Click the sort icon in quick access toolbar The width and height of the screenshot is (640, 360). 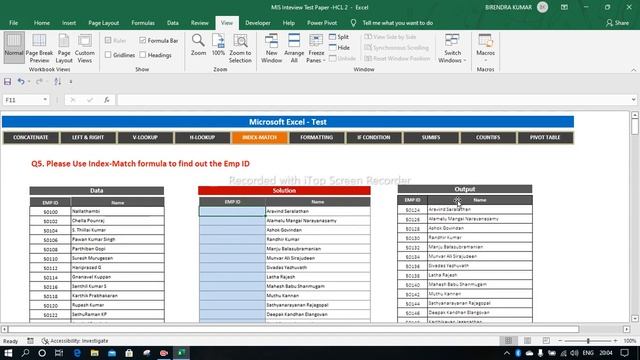point(58,82)
